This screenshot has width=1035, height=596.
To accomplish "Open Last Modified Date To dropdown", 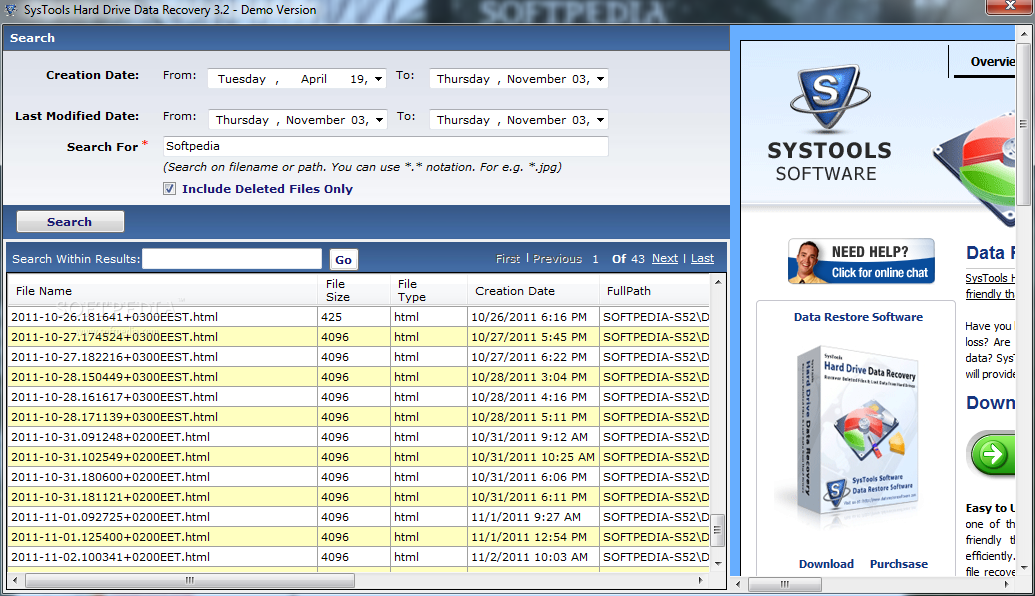I will (600, 120).
